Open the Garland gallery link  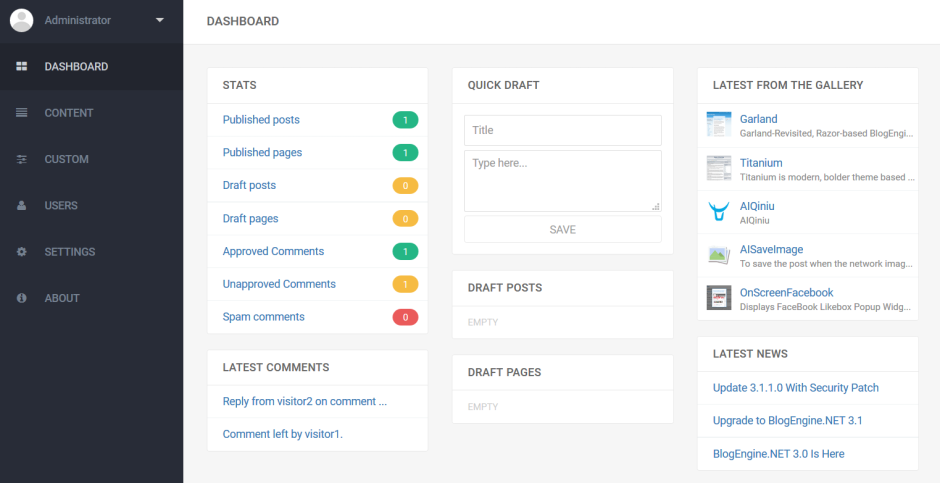tap(758, 119)
